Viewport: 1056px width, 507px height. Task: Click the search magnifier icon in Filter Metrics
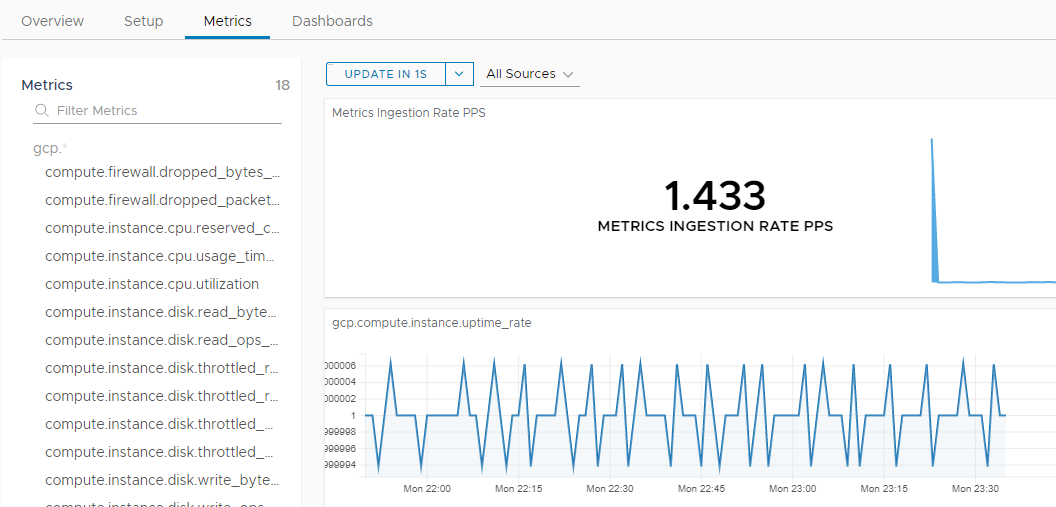(42, 110)
